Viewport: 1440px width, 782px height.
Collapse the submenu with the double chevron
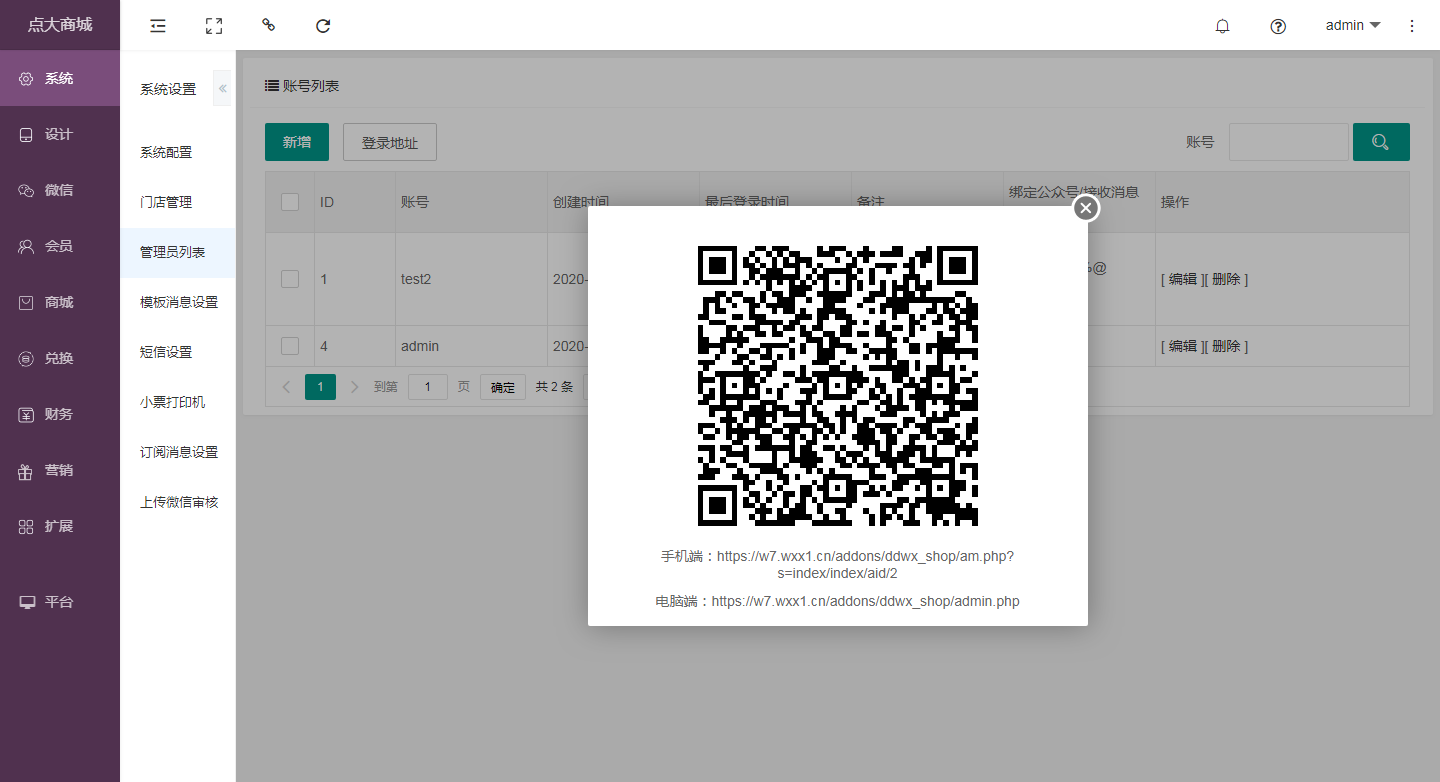pyautogui.click(x=222, y=89)
